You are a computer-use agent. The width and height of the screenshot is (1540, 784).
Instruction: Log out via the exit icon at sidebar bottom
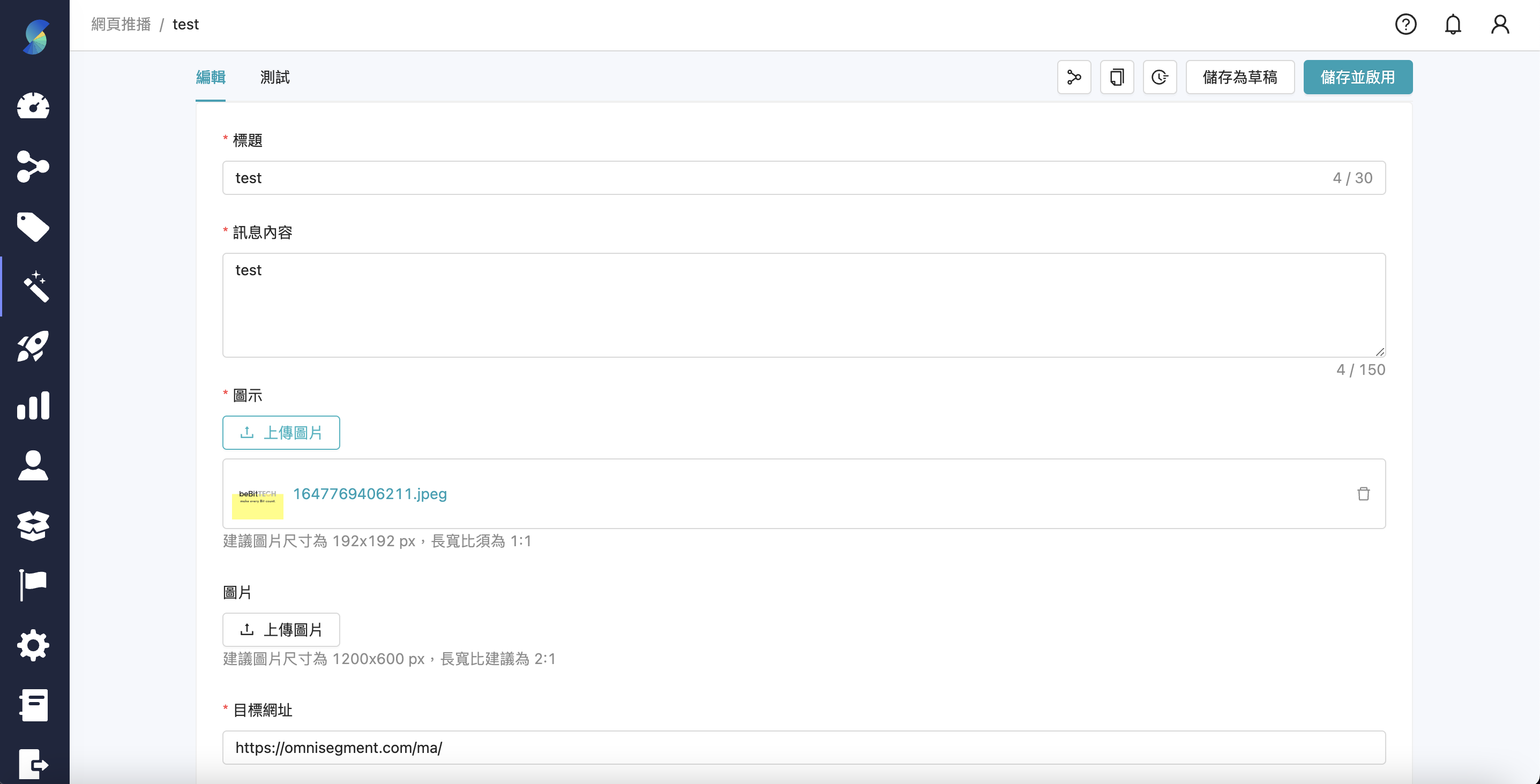[34, 764]
